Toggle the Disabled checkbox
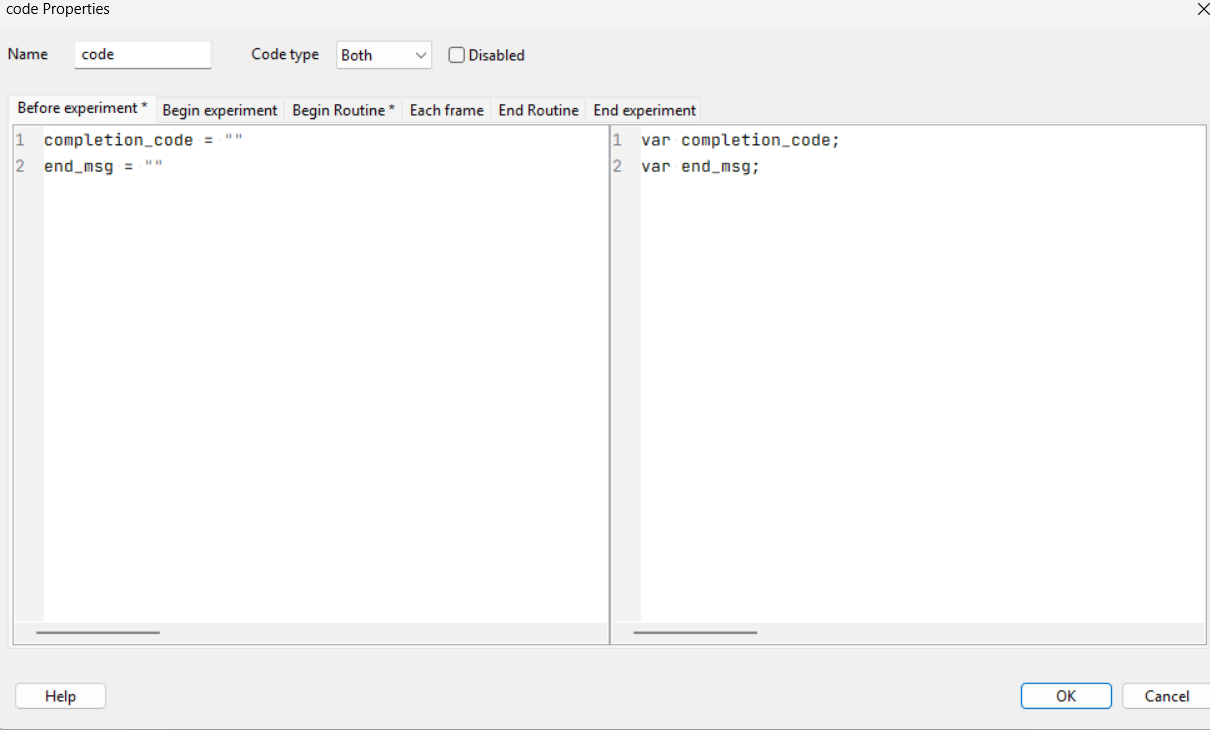 [x=457, y=55]
